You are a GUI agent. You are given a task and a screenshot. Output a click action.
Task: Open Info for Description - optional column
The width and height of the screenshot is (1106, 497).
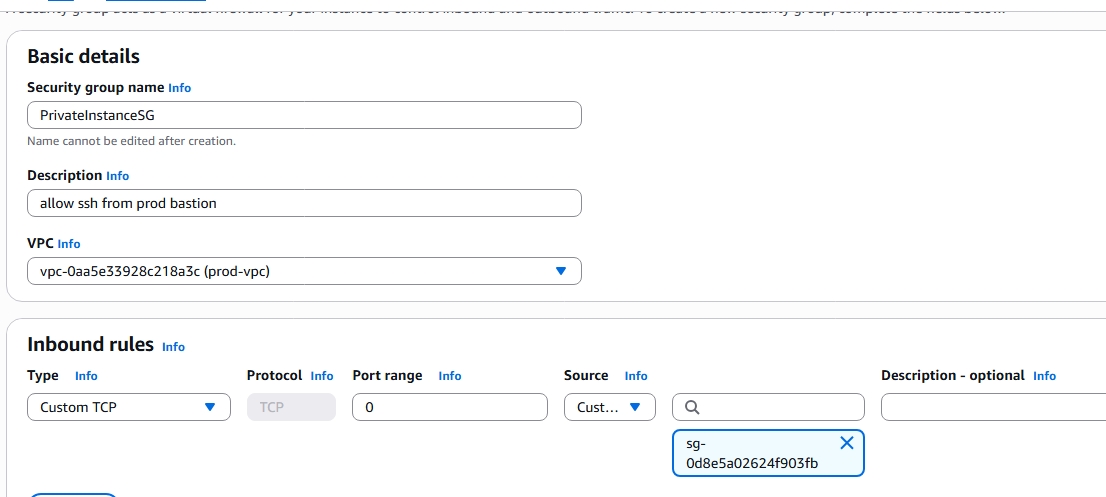[x=1044, y=376]
